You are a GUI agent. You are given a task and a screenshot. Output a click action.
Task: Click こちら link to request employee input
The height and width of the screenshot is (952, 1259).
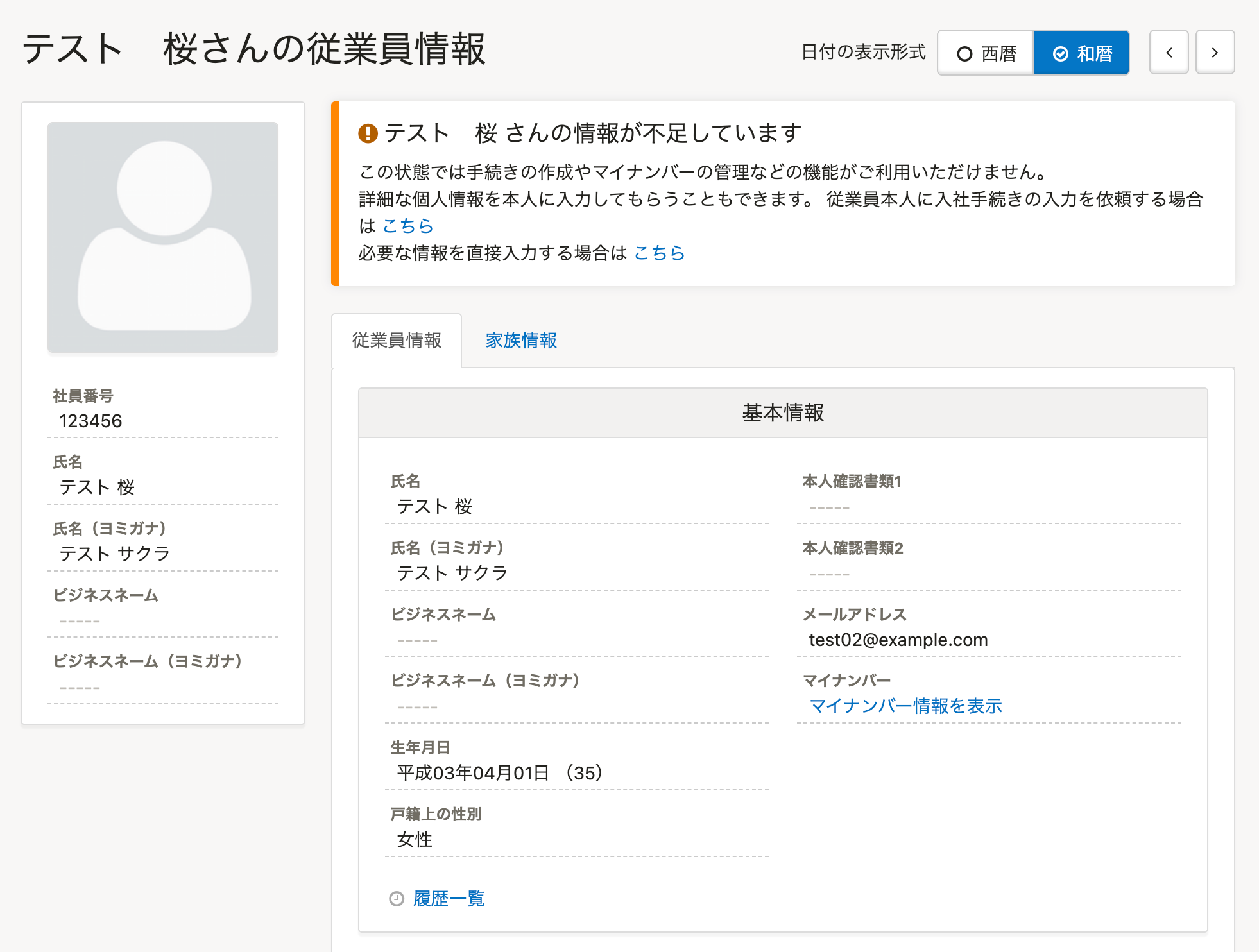(408, 226)
